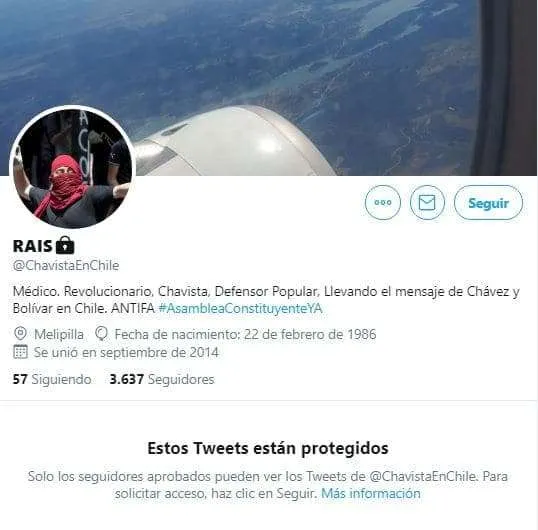View the 57 Siguiendo list
This screenshot has width=538, height=530.
tap(52, 379)
